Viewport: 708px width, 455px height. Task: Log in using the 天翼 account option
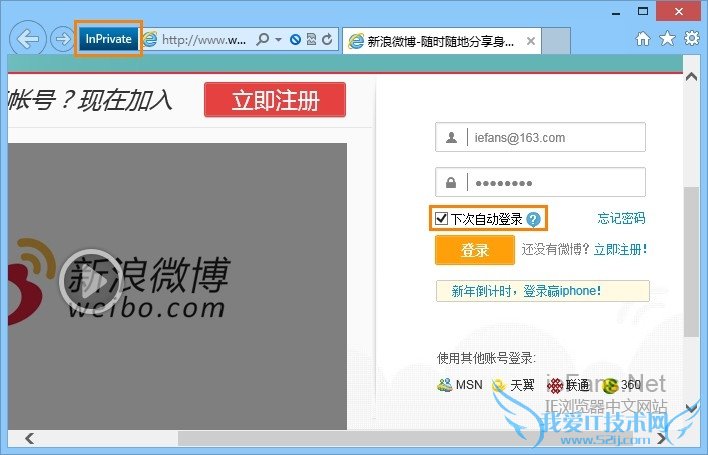[x=513, y=385]
